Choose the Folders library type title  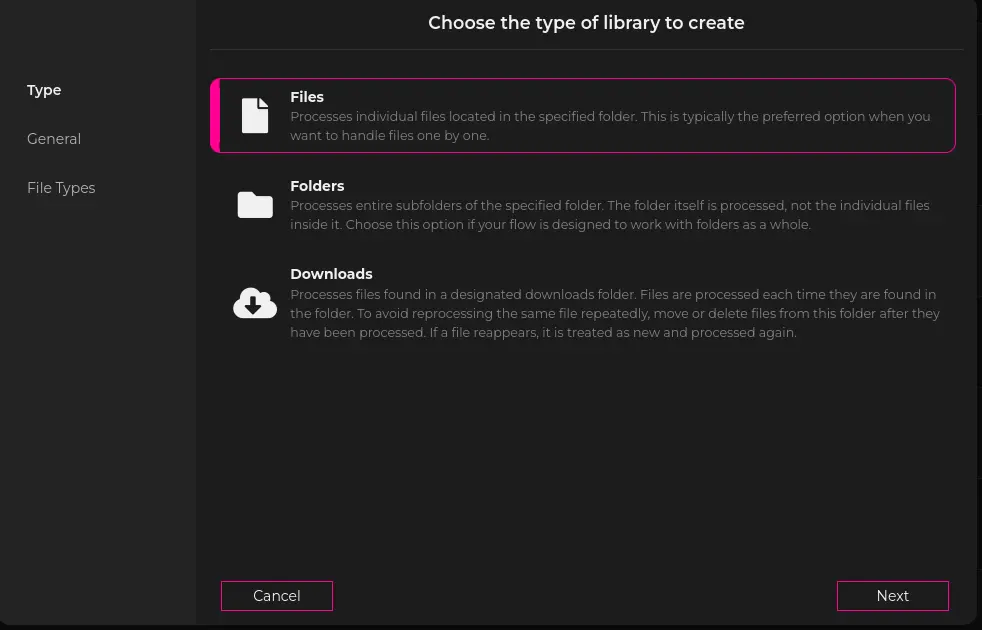pyautogui.click(x=317, y=186)
